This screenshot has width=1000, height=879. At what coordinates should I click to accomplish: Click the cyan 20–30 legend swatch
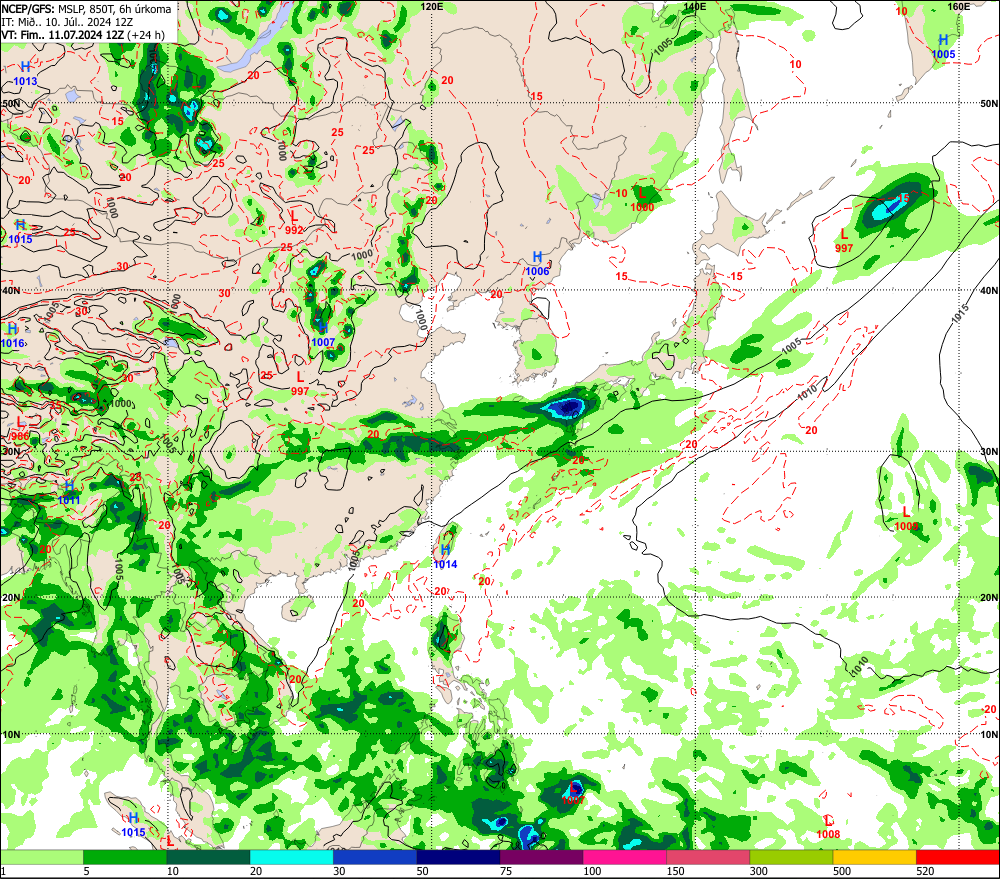(291, 857)
